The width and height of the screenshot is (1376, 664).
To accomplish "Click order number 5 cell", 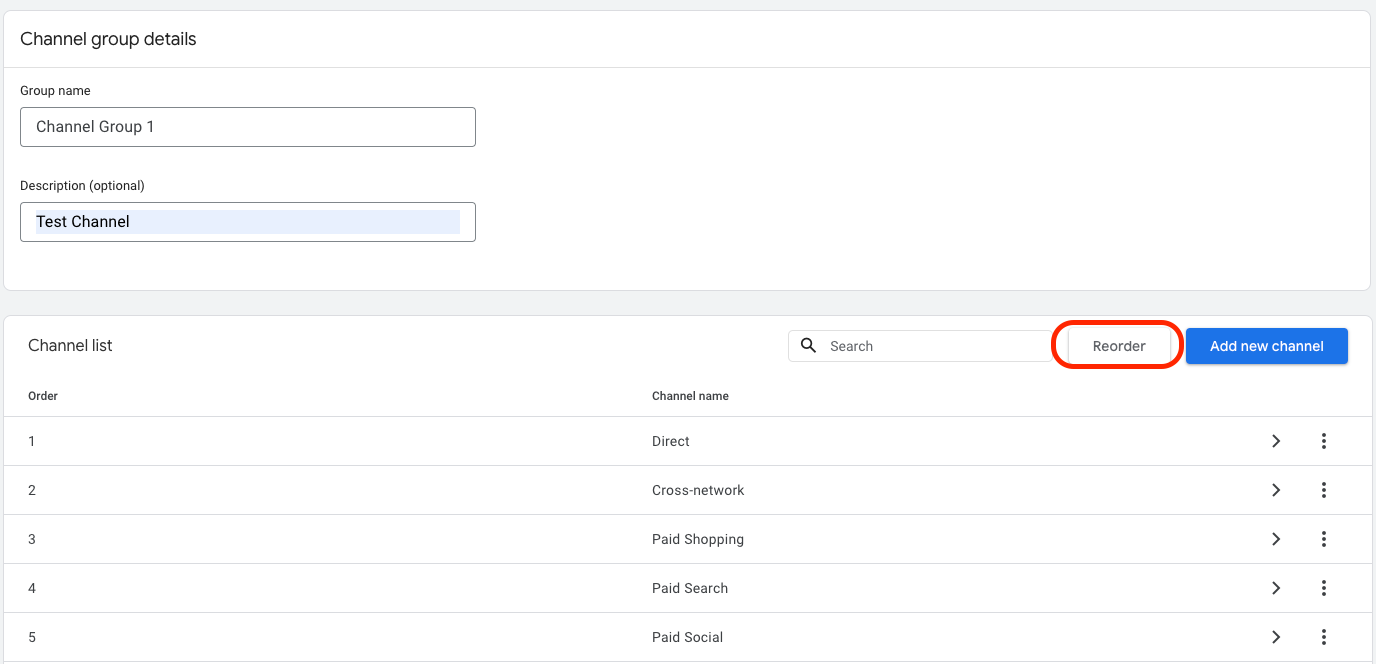I will (x=32, y=637).
